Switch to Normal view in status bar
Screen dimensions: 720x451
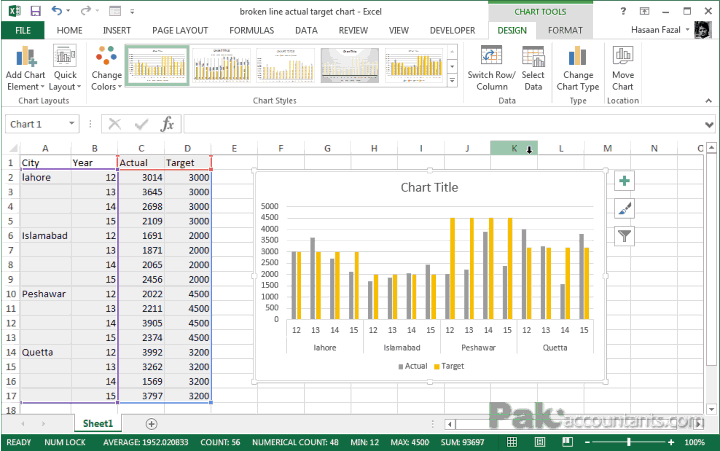[x=512, y=442]
